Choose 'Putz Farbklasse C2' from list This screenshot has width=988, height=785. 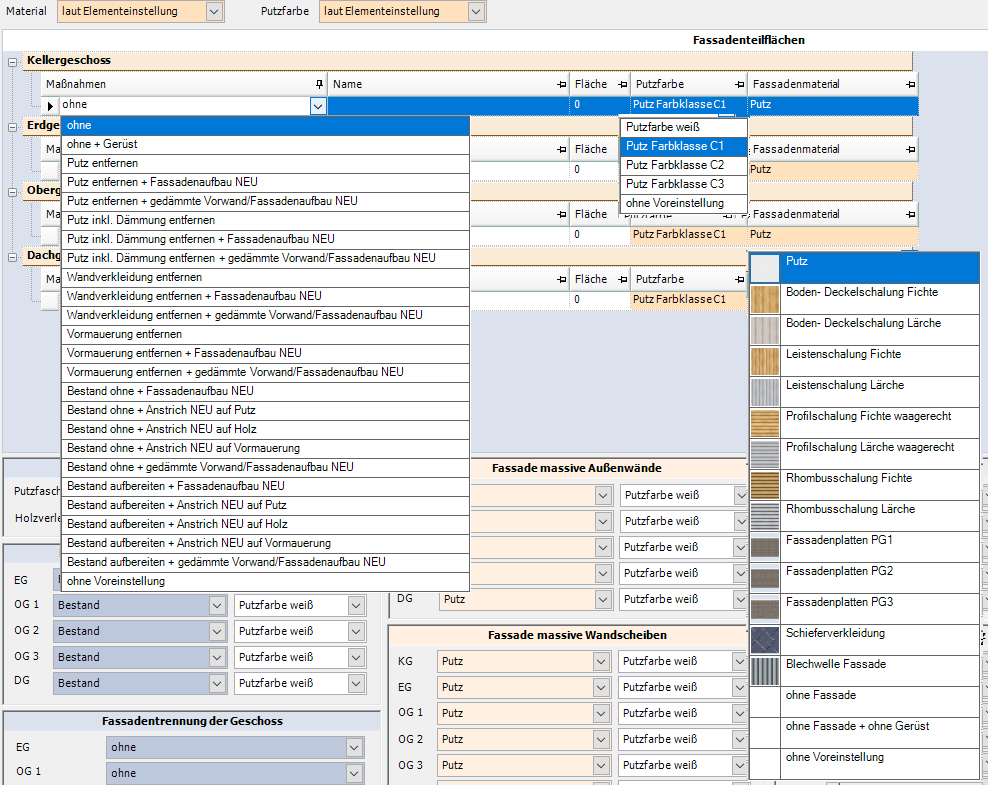(675, 165)
